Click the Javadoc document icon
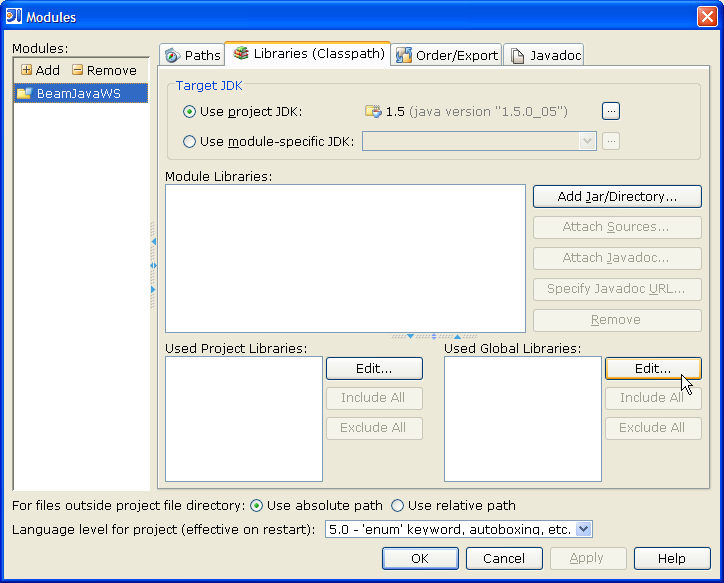The image size is (724, 583). pos(518,56)
